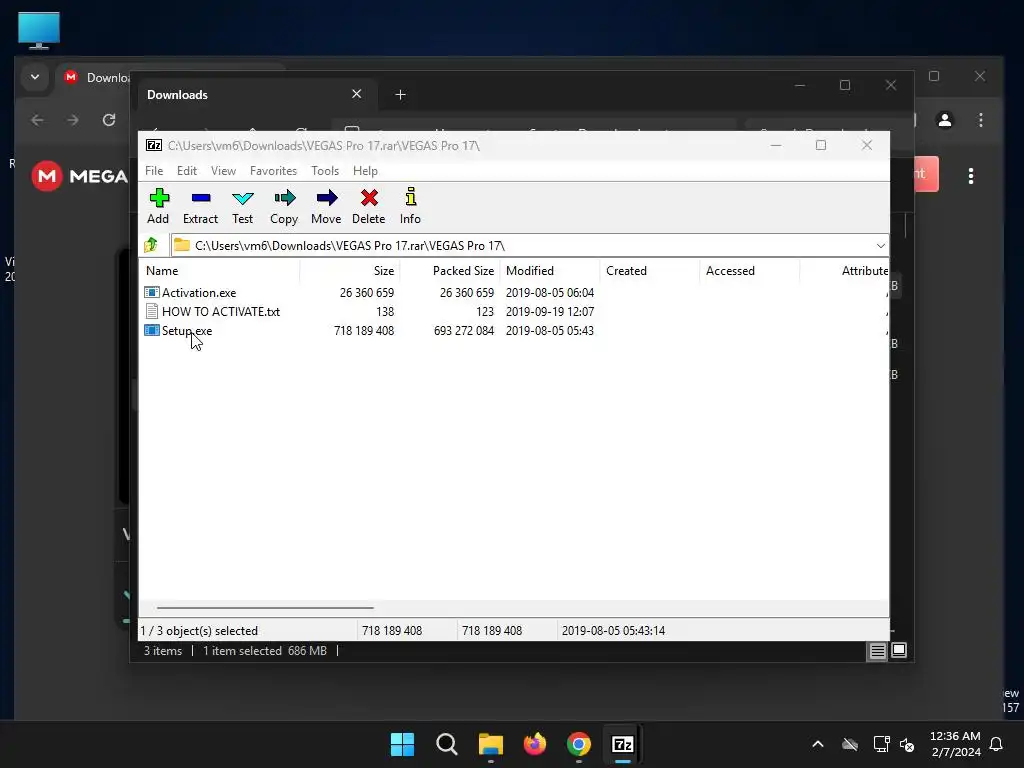This screenshot has width=1024, height=768.
Task: Open the notifications bell in taskbar
Action: click(997, 744)
